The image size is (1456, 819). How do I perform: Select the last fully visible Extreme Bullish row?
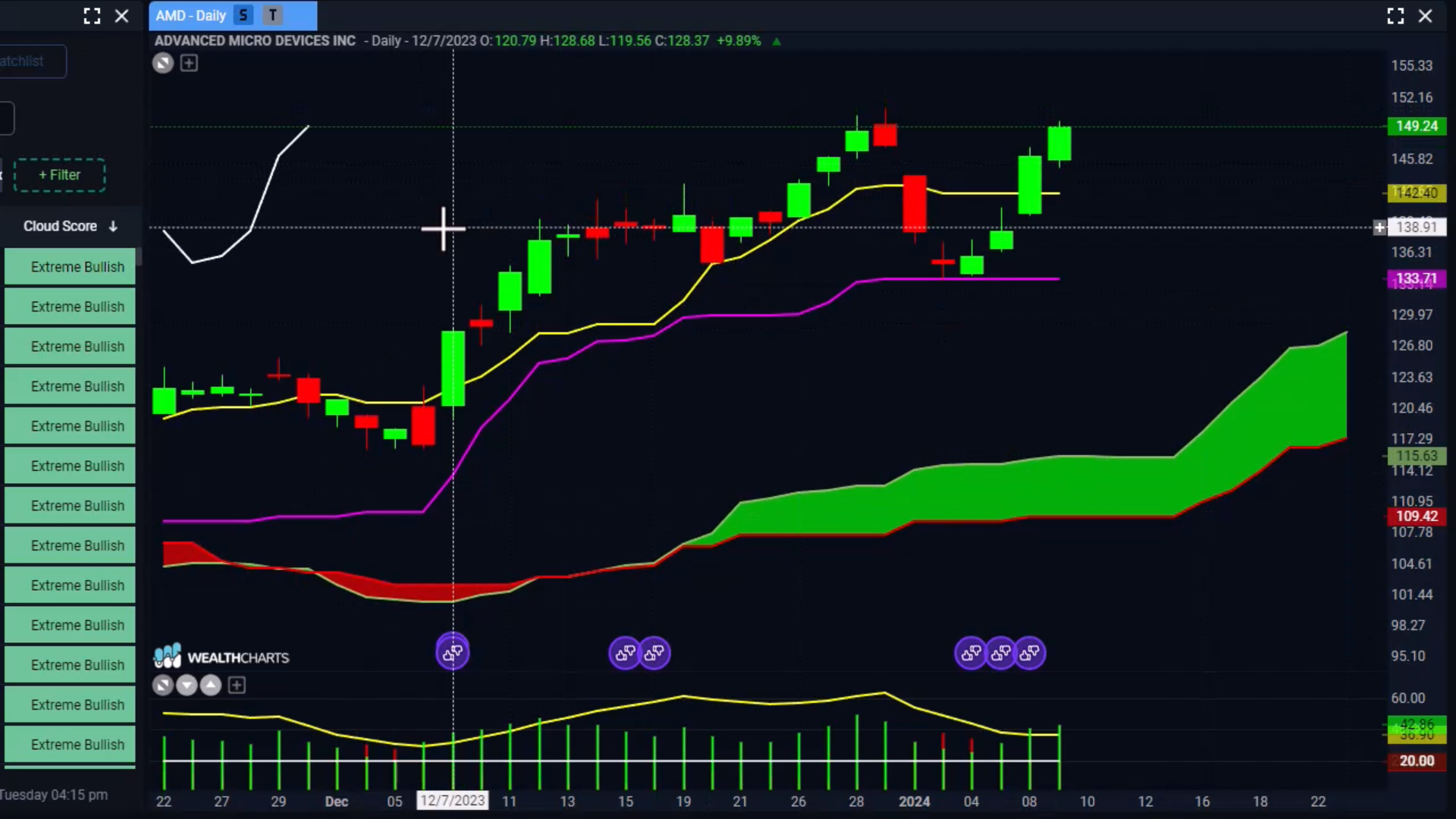click(70, 745)
